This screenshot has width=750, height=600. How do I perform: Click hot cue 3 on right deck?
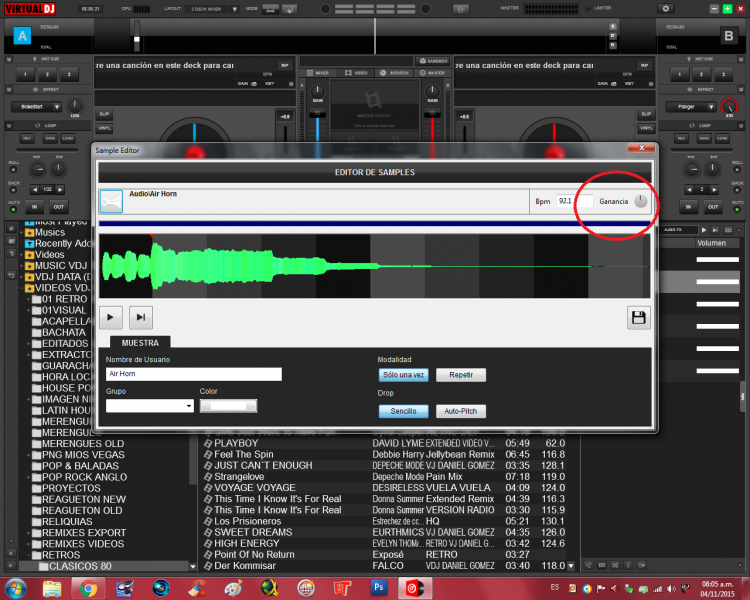point(723,74)
